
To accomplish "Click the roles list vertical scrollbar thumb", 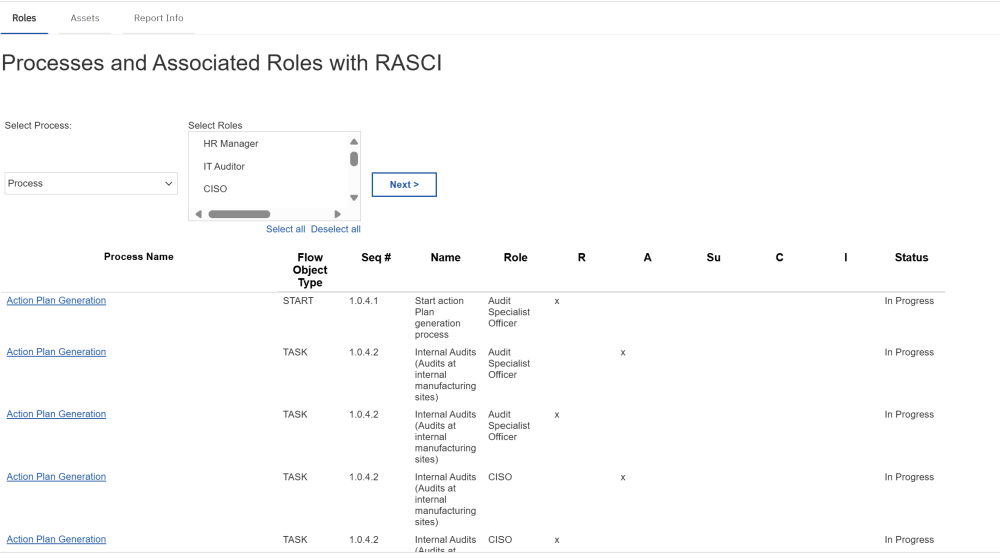I will [x=354, y=158].
